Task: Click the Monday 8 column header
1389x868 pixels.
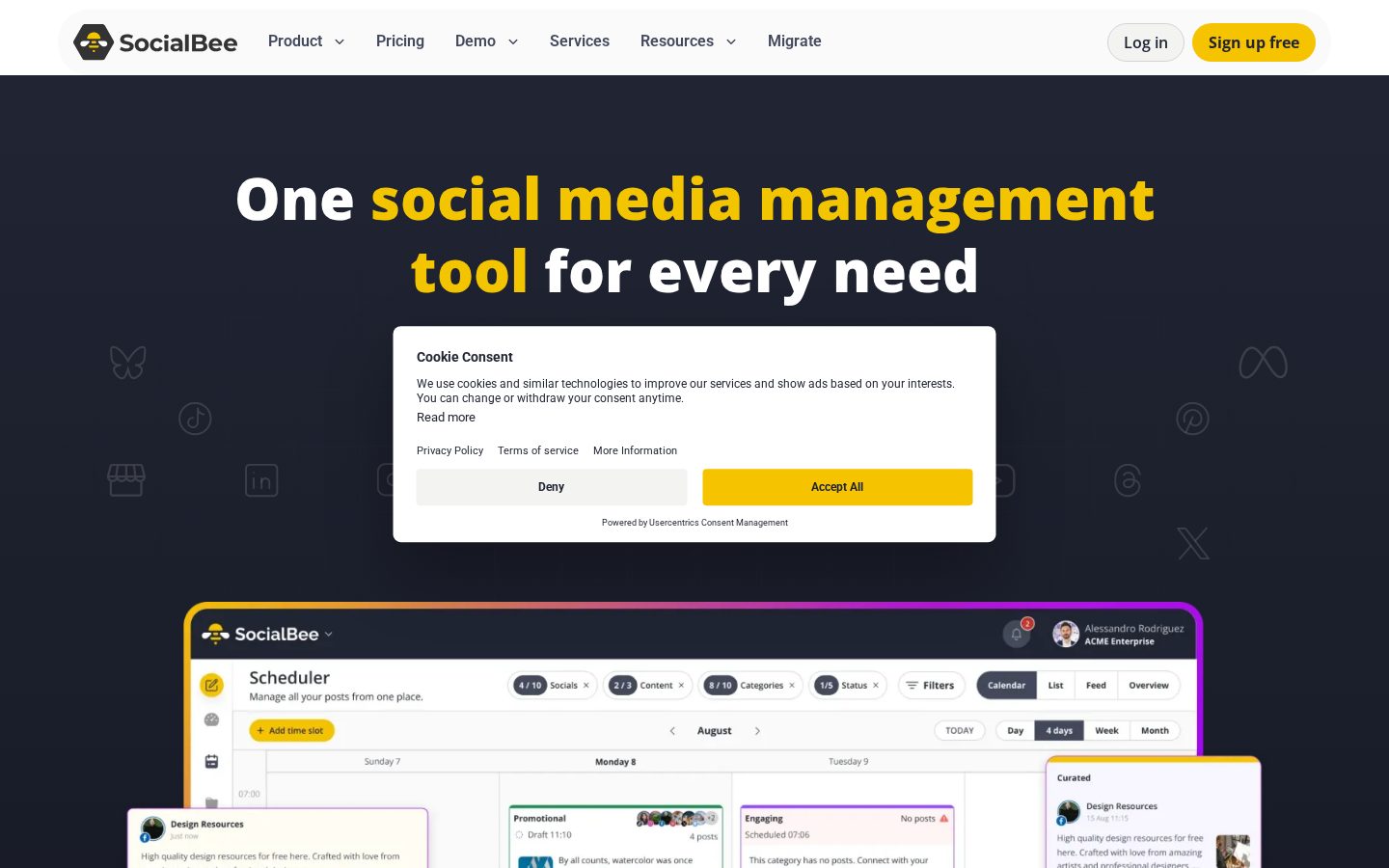Action: point(615,762)
